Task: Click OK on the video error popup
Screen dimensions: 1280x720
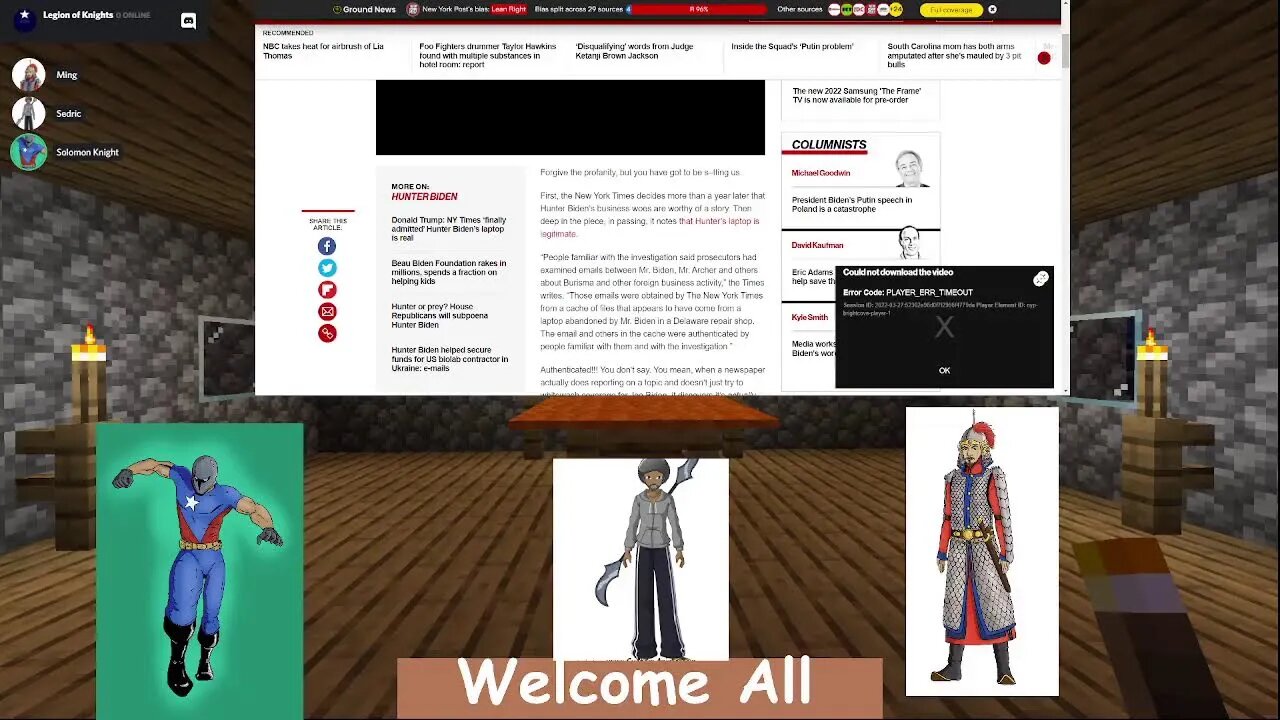Action: 944,371
